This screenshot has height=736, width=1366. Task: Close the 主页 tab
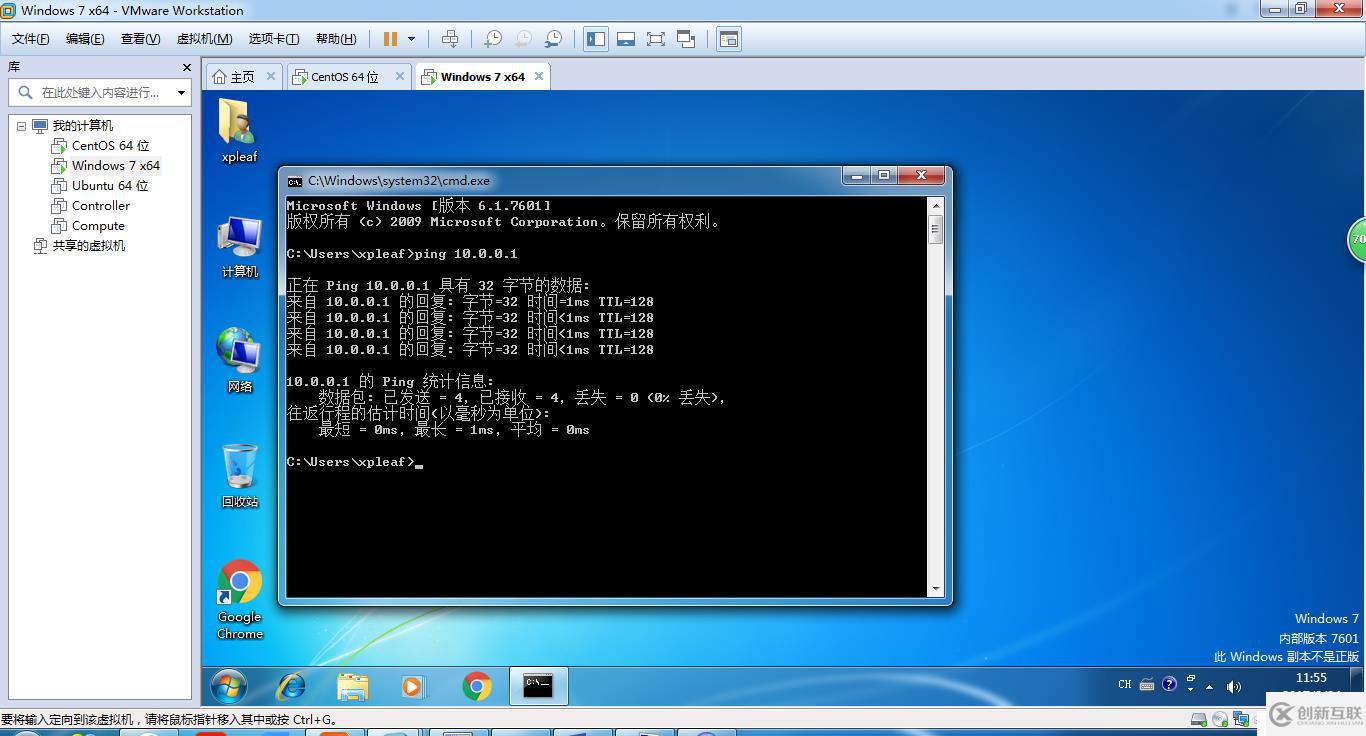click(271, 76)
